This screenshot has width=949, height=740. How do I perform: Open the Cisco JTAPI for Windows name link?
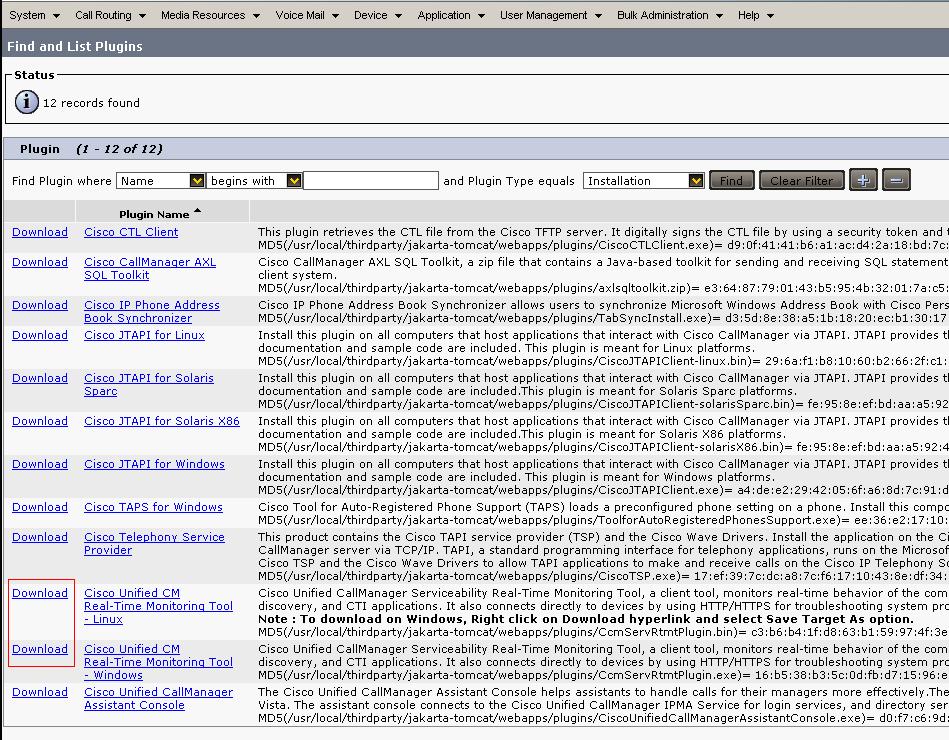[x=154, y=463]
